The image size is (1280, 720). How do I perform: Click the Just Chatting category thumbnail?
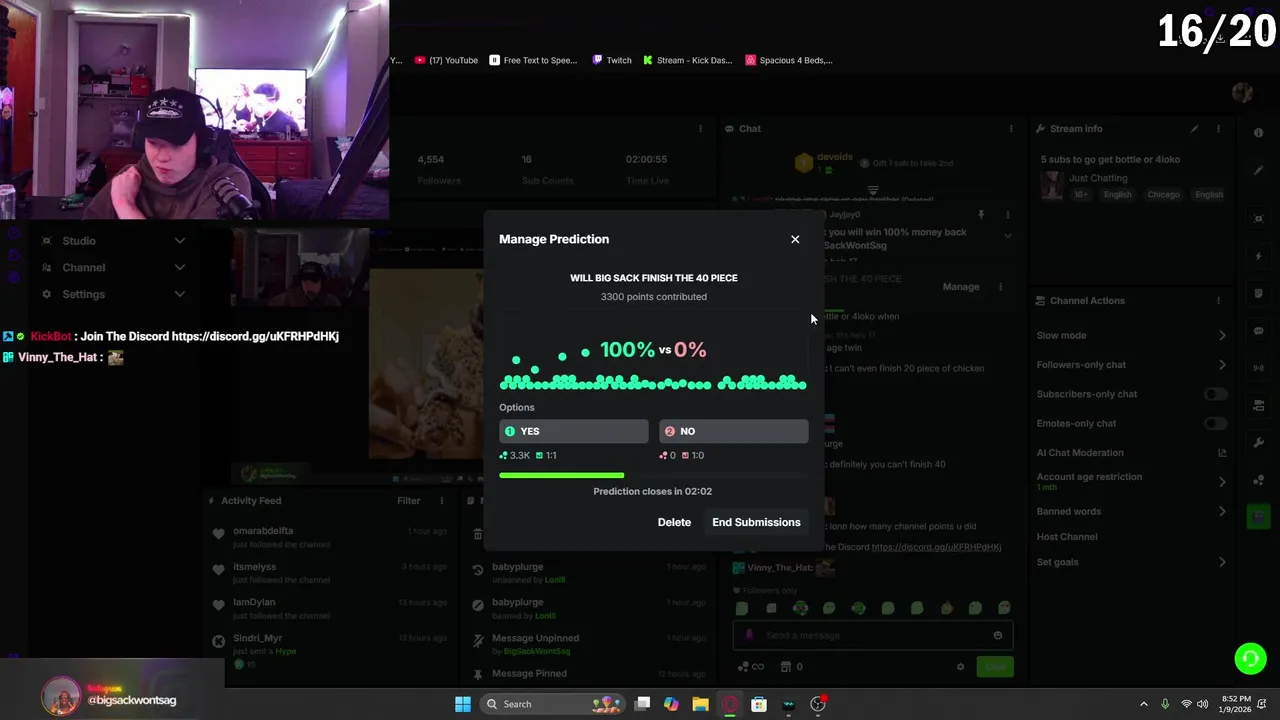(x=1051, y=186)
